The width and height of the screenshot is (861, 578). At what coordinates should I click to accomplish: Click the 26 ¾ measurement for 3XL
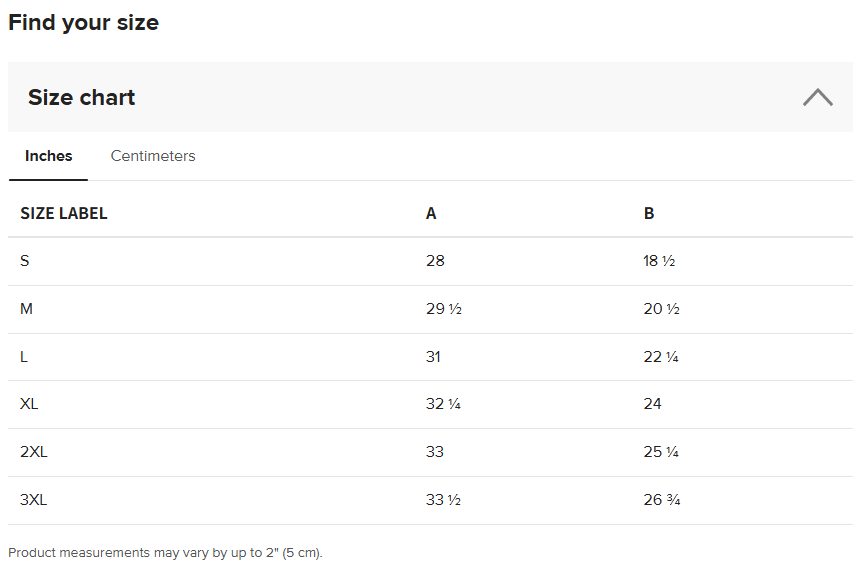pos(662,500)
